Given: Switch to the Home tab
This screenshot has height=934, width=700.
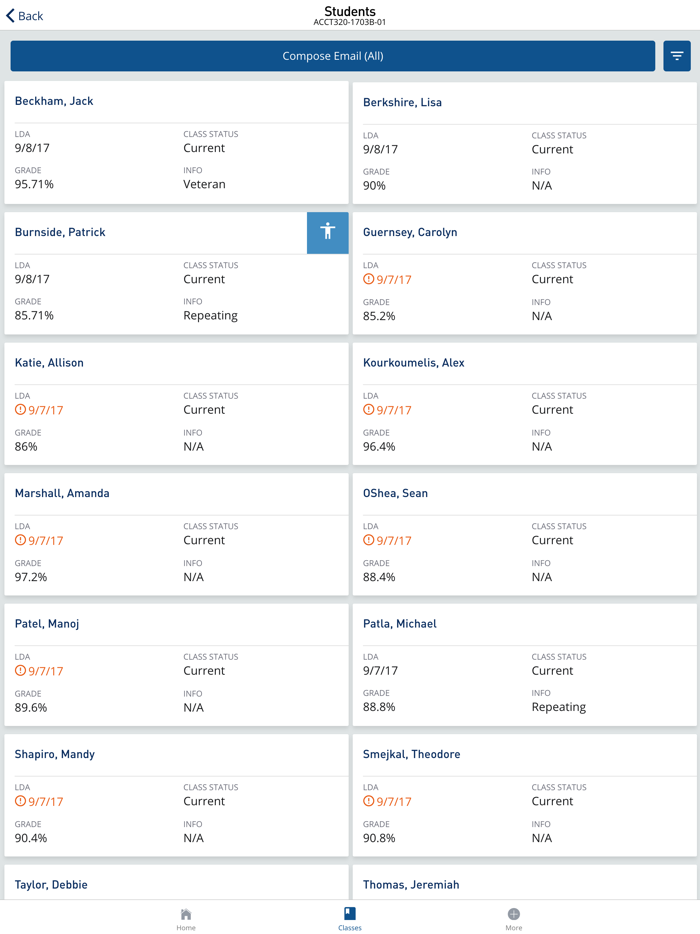Looking at the screenshot, I should [x=186, y=919].
